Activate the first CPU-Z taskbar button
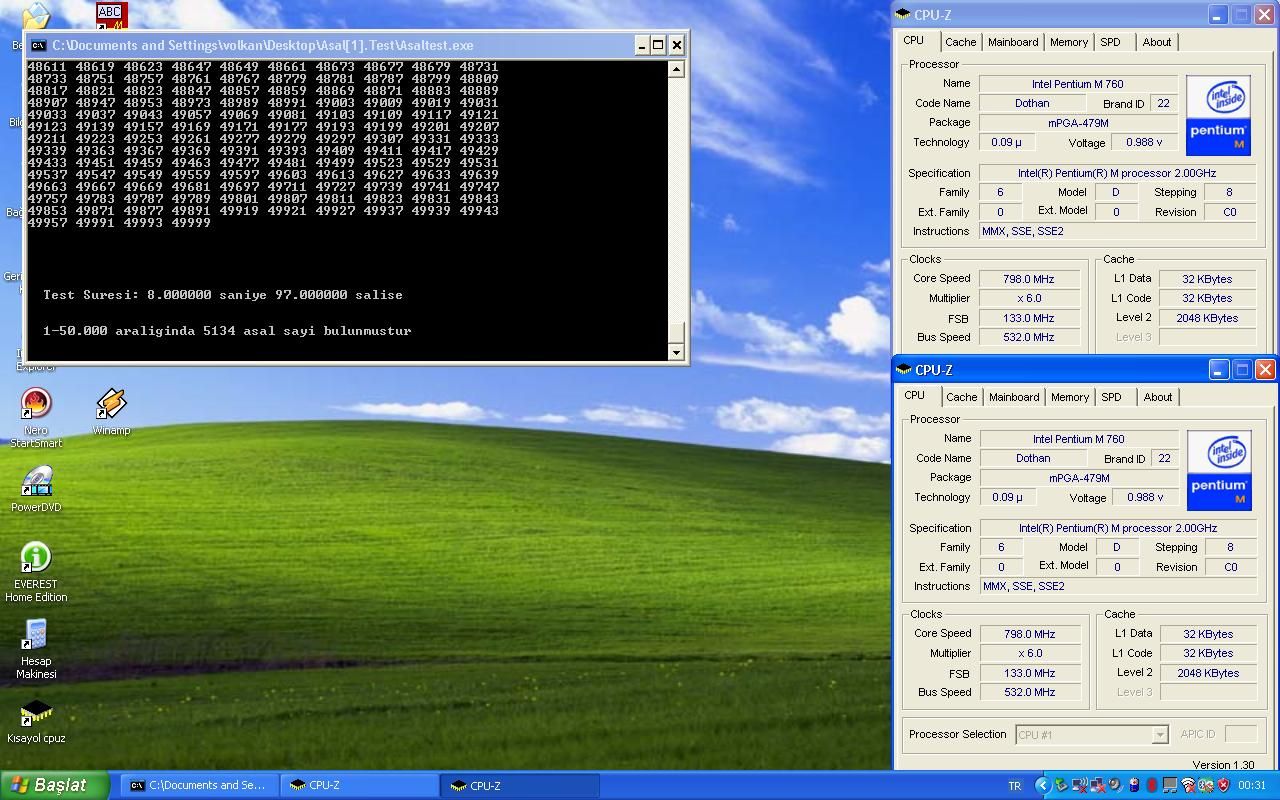This screenshot has width=1280, height=800. pos(360,785)
